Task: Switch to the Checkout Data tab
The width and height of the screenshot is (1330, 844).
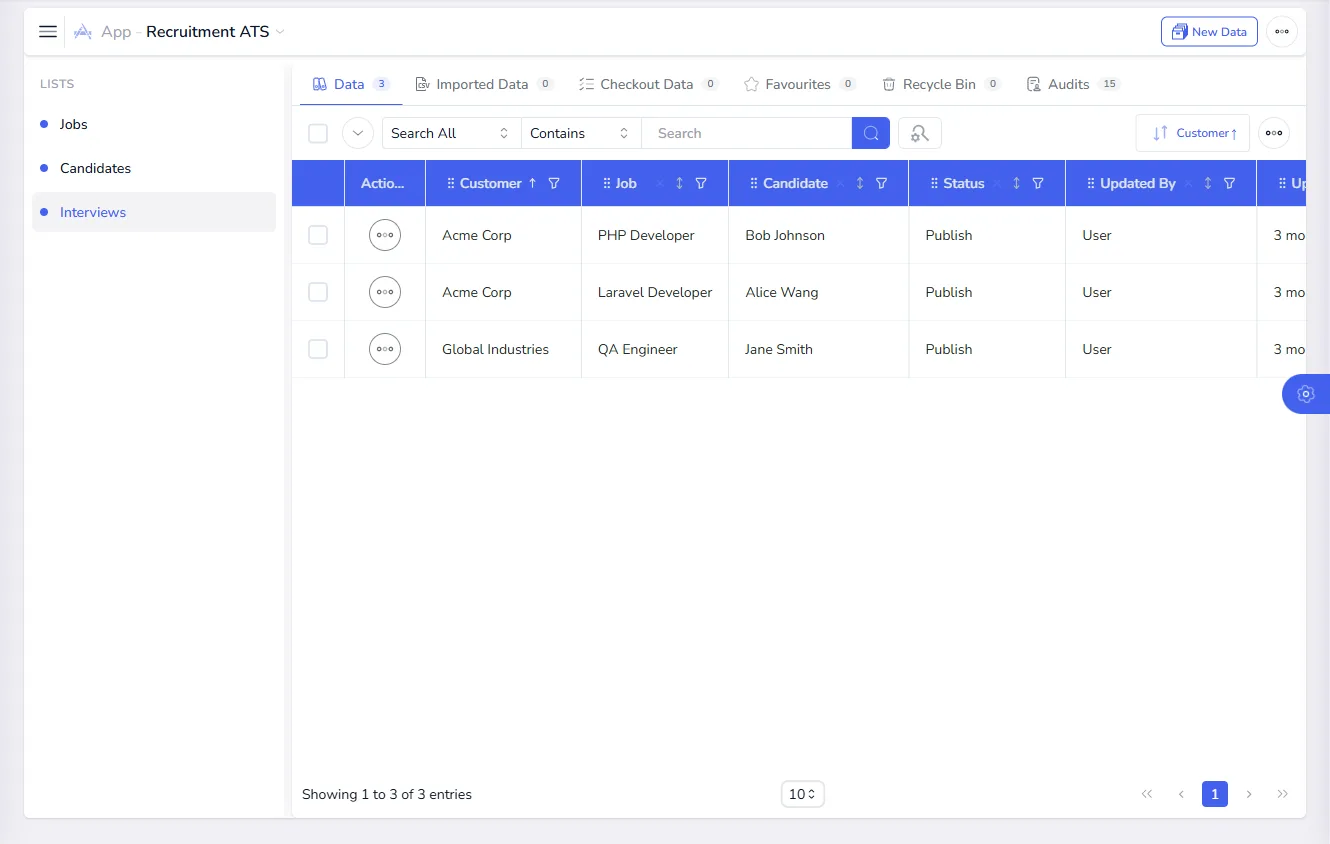Action: (x=648, y=84)
